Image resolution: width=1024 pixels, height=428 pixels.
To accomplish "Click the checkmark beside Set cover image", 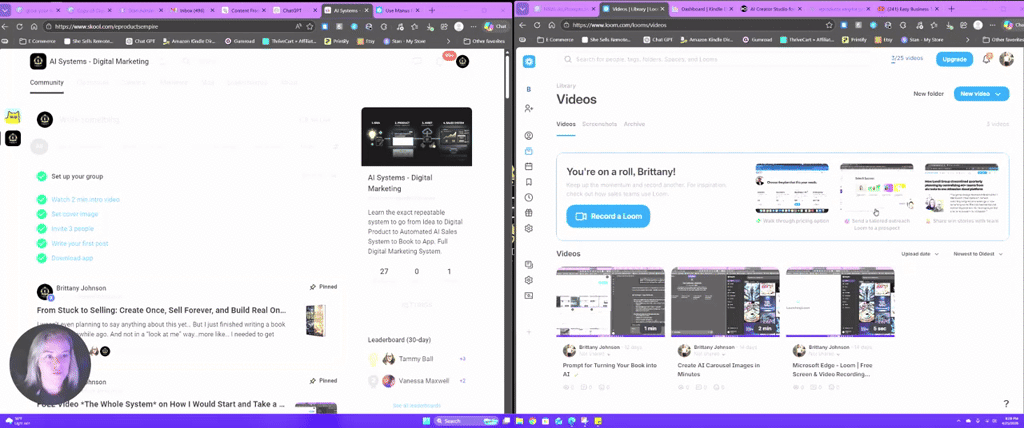I will tap(42, 214).
